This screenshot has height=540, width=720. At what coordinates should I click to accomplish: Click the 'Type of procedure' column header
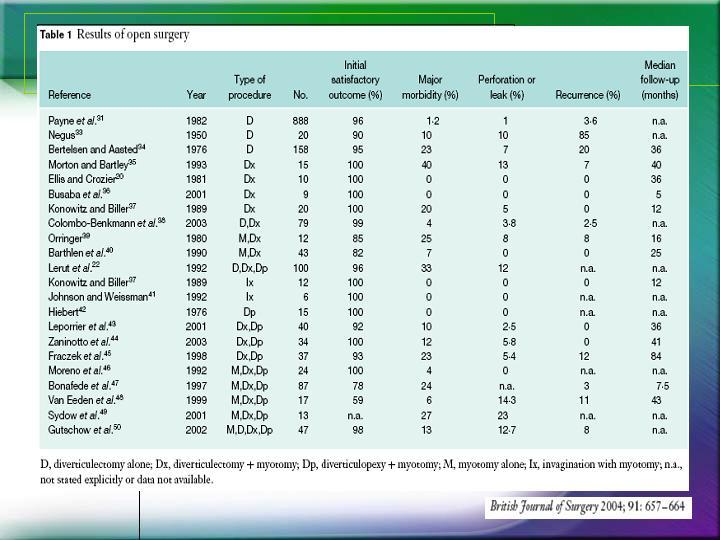click(249, 87)
